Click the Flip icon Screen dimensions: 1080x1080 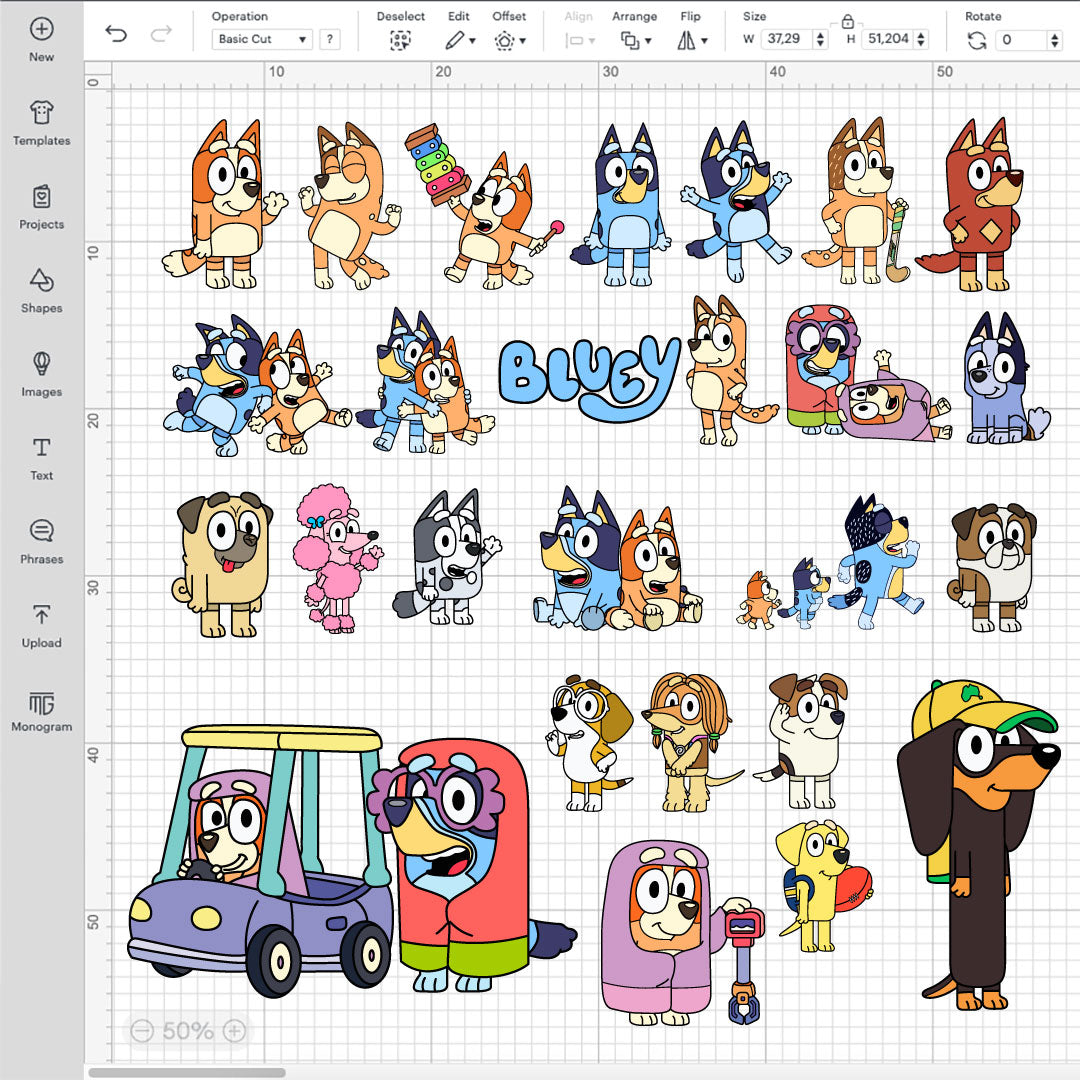pos(686,41)
